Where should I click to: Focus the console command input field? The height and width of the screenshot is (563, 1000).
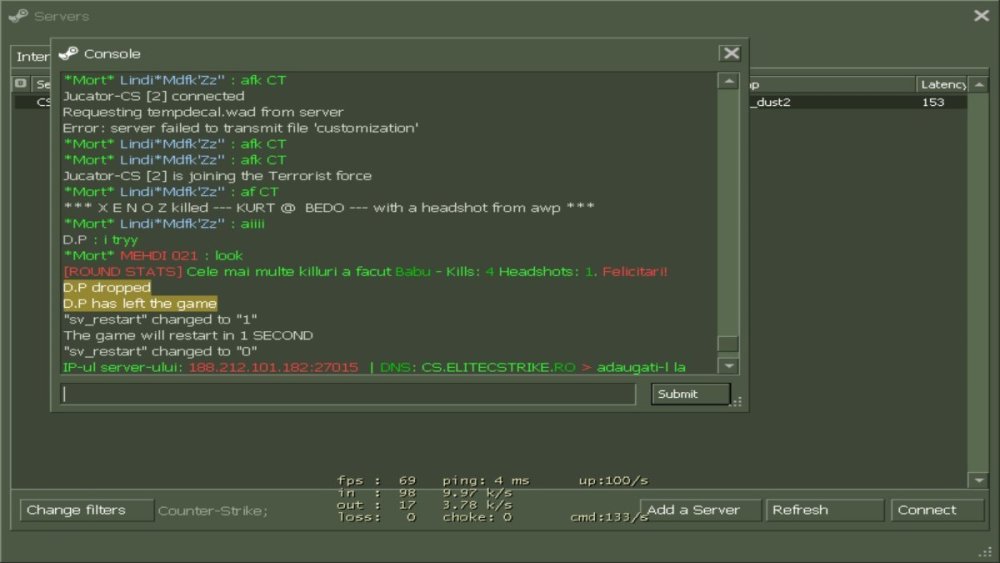point(348,394)
